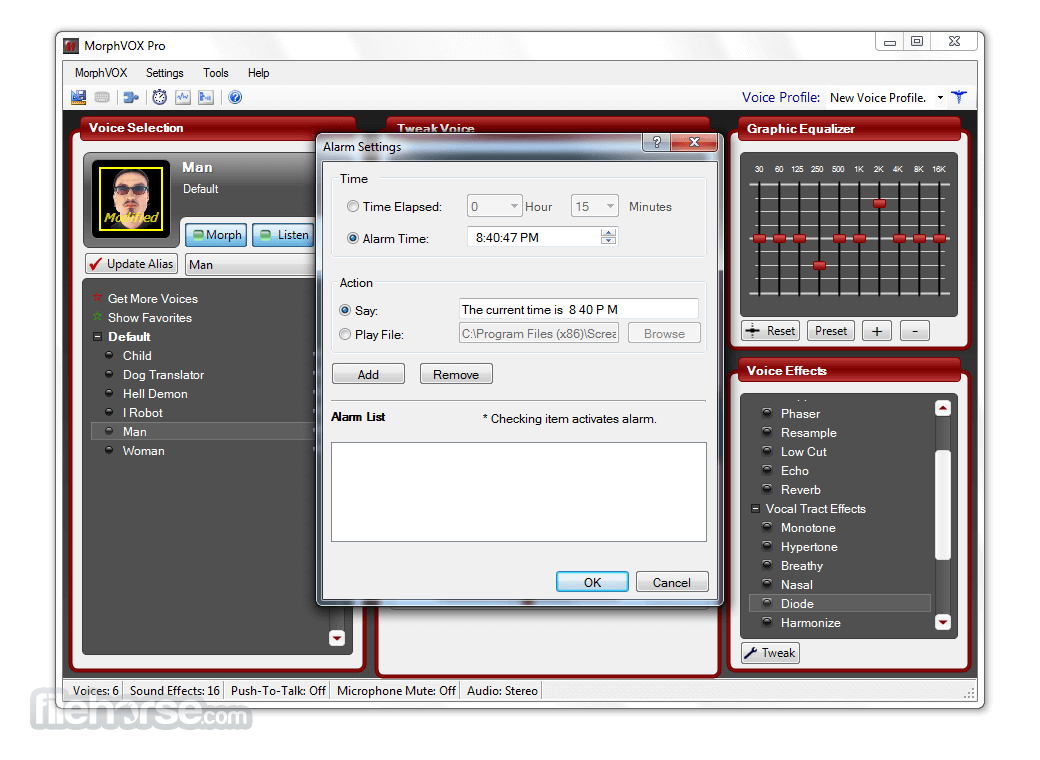Click the MorphVOX Pro title bar logo
1040x760 pixels.
[71, 46]
